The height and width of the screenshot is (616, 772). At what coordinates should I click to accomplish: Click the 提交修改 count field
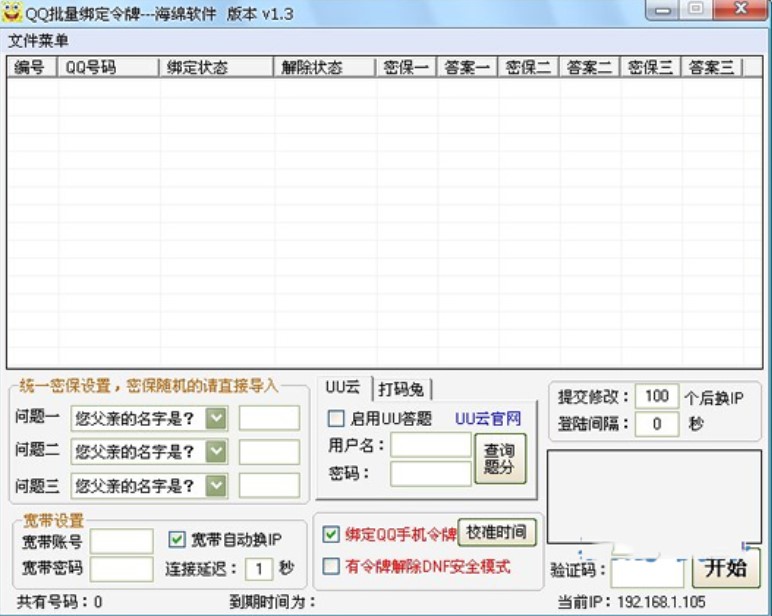click(656, 396)
